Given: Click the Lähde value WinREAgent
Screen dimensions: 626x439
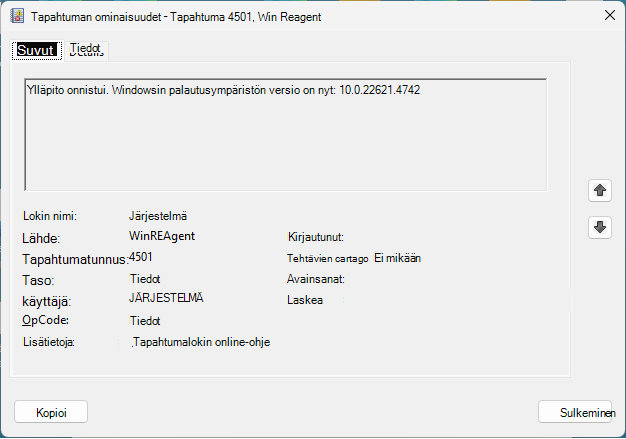Looking at the screenshot, I should [x=162, y=236].
